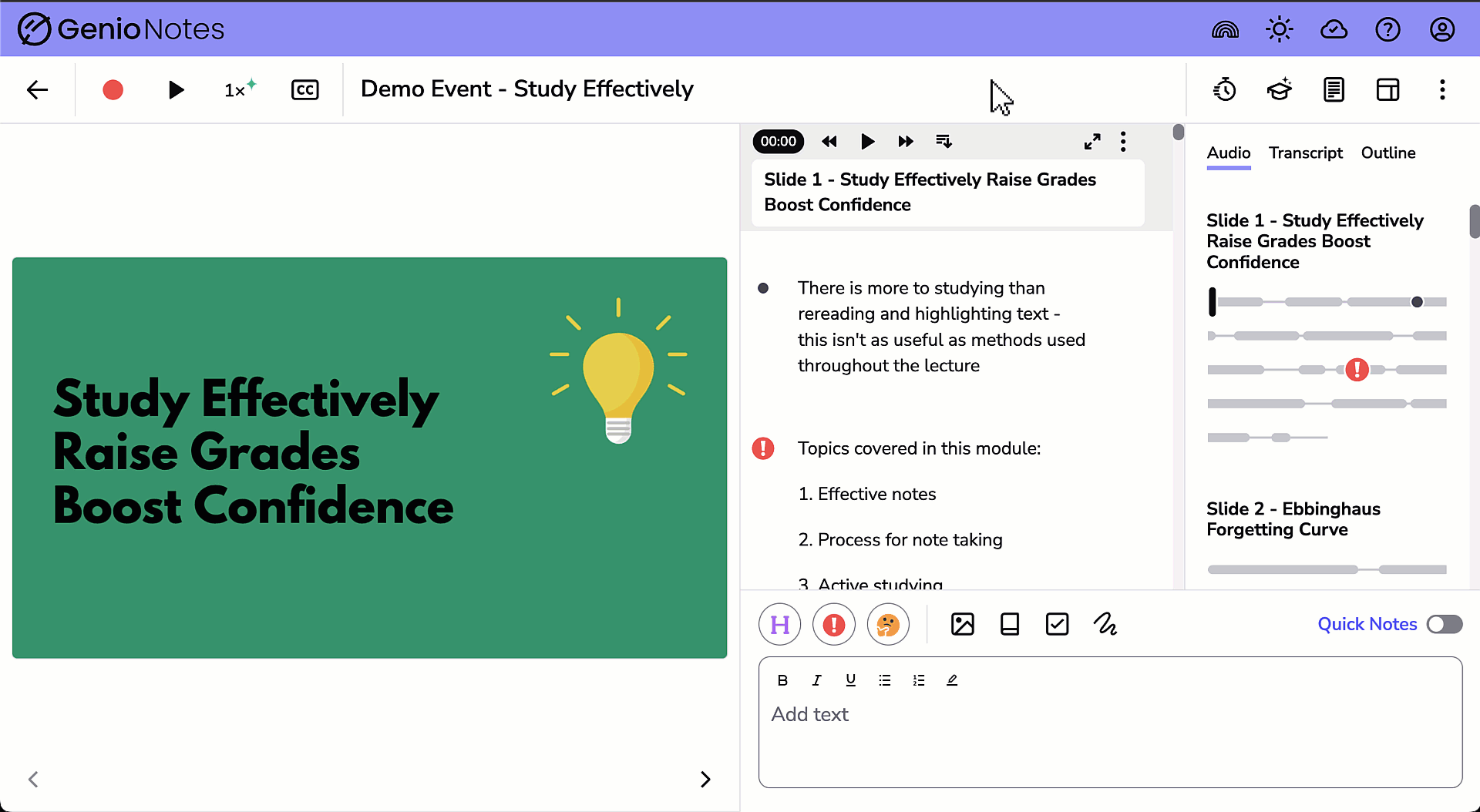Screen dimensions: 1480x812
Task: Click the playlist queue icon
Action: 944,142
